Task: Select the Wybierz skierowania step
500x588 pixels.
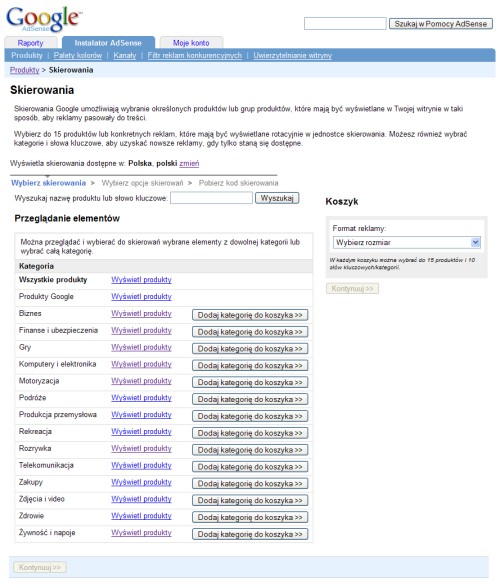Action: coord(48,183)
